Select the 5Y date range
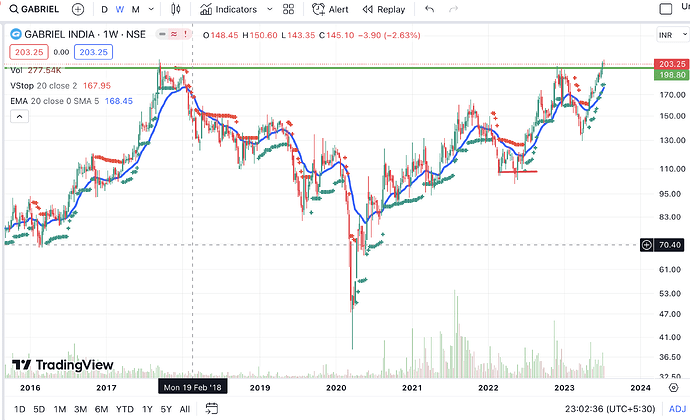Screen dimensions: 690x420 [166, 409]
